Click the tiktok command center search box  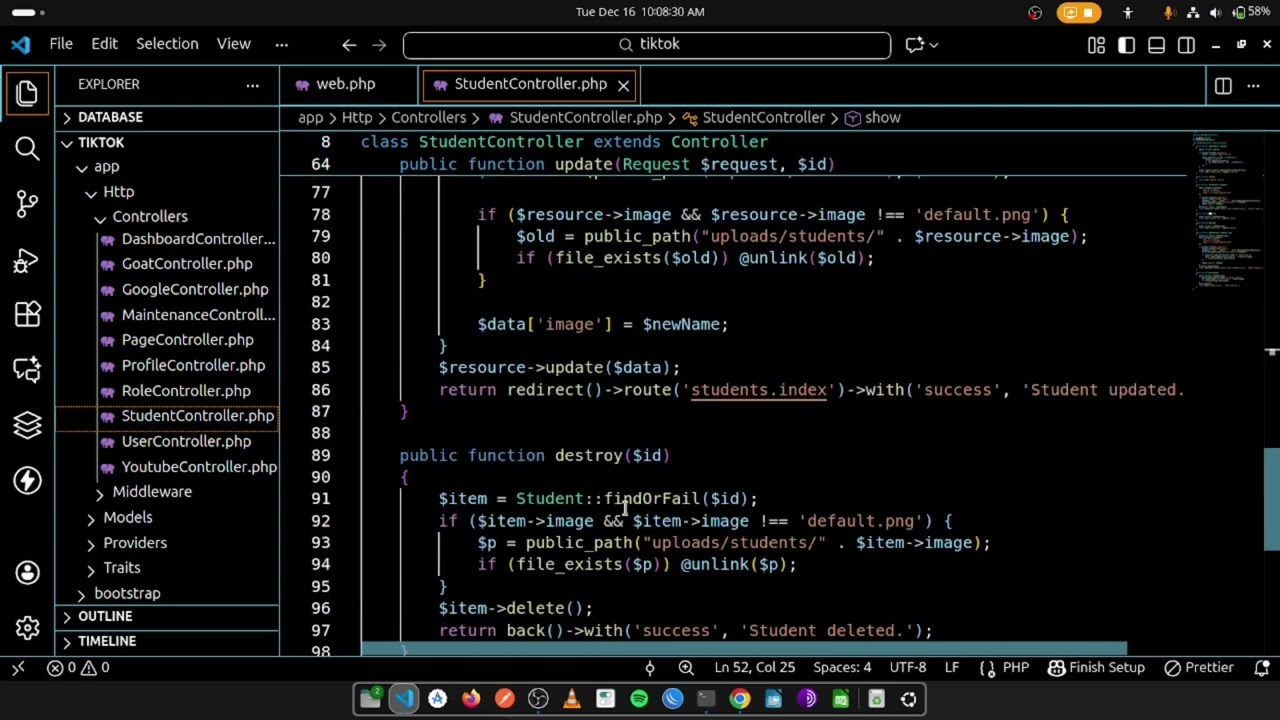[x=647, y=45]
